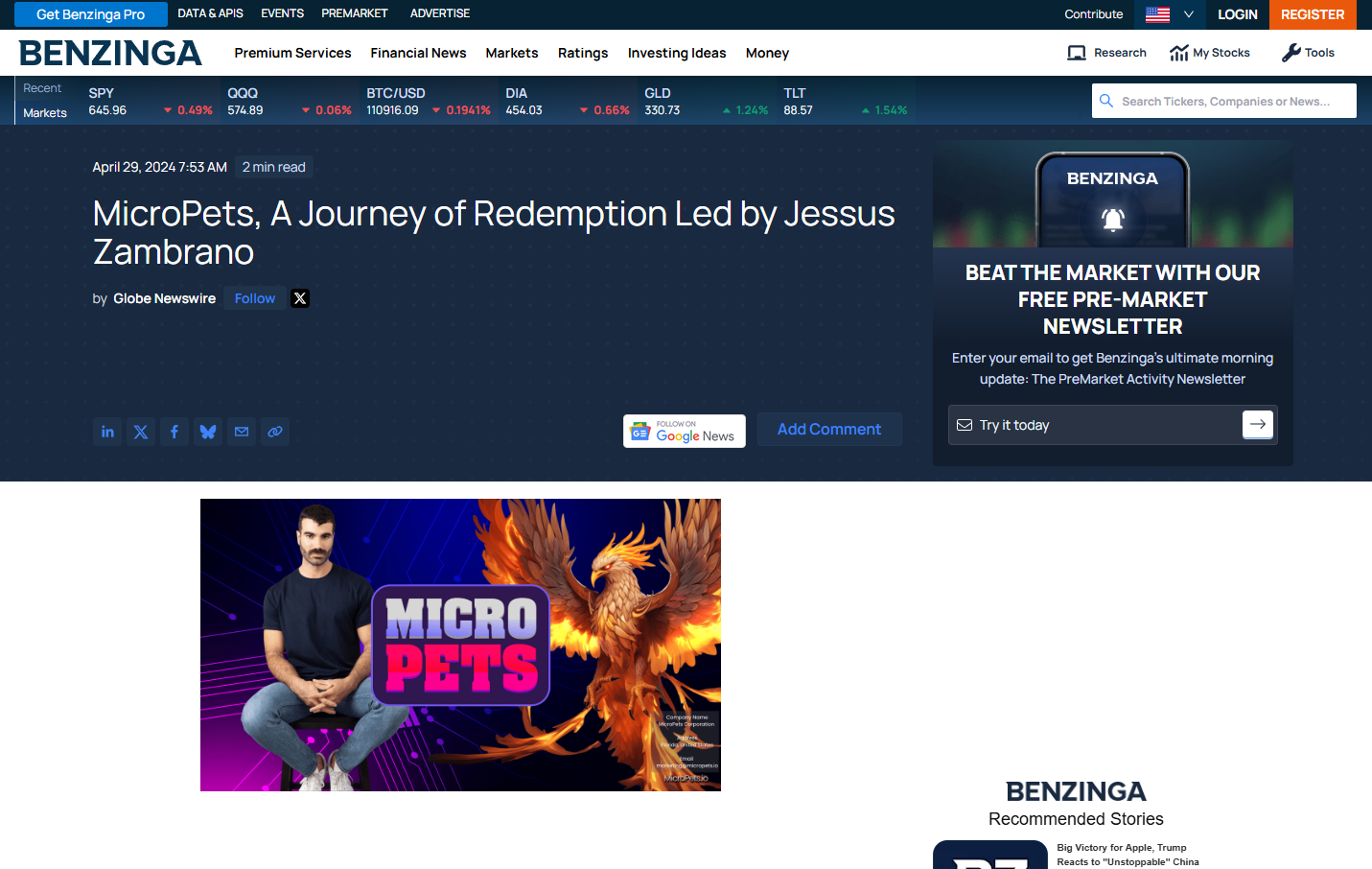Share article on Bluesky
Screen dimensions: 1372x869
click(x=208, y=432)
